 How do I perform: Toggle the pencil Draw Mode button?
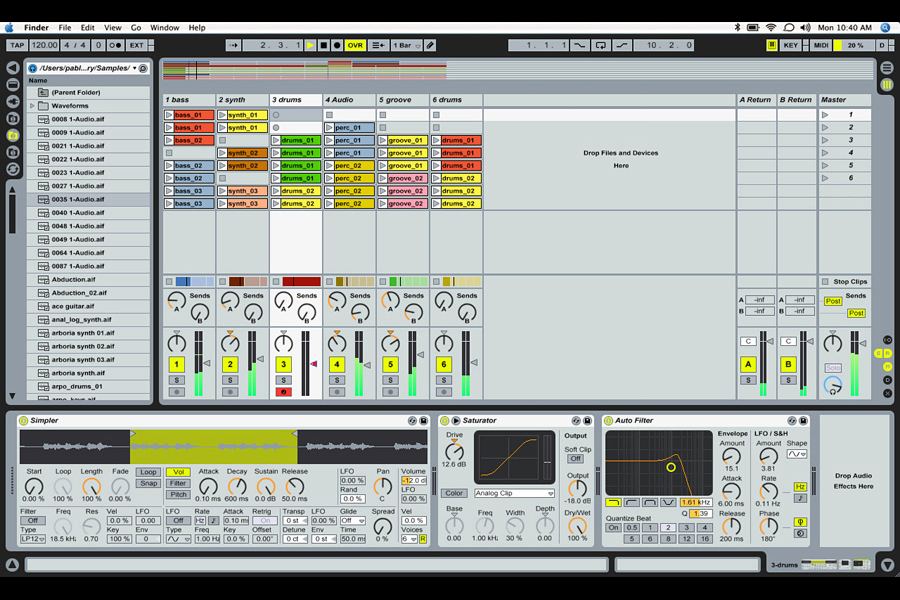[x=430, y=45]
